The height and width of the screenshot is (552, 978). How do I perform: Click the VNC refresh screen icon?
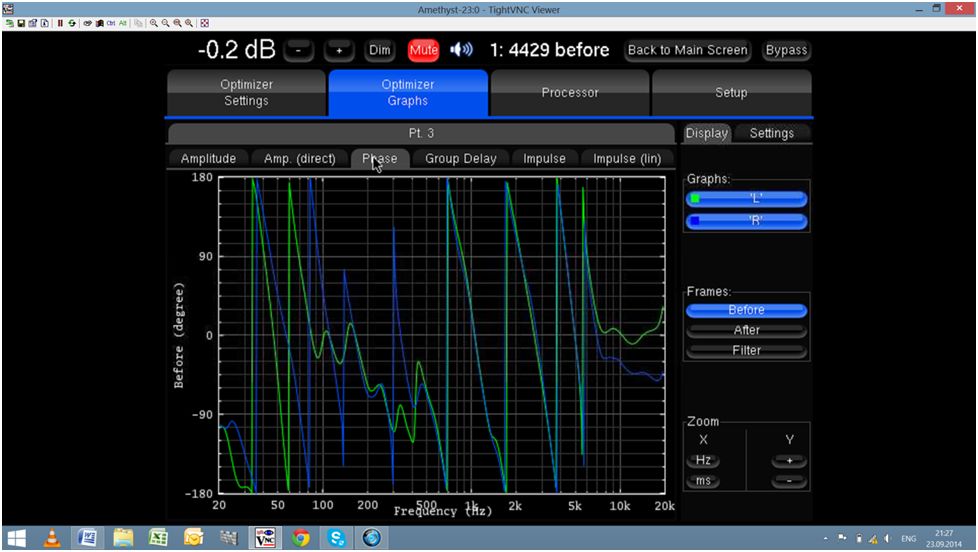pos(72,22)
